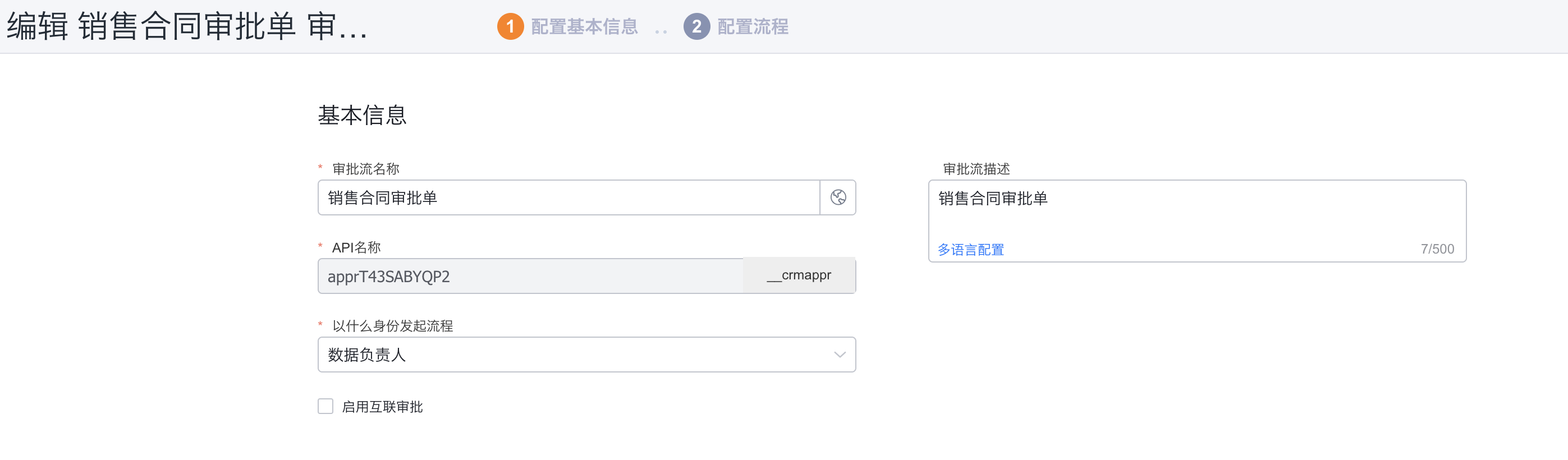Open the globe multilingual icon beside 审批流名称

tap(837, 197)
